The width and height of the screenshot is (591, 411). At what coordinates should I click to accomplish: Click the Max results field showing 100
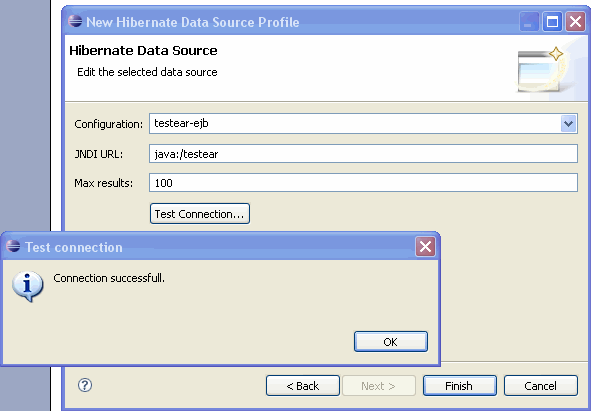(363, 183)
